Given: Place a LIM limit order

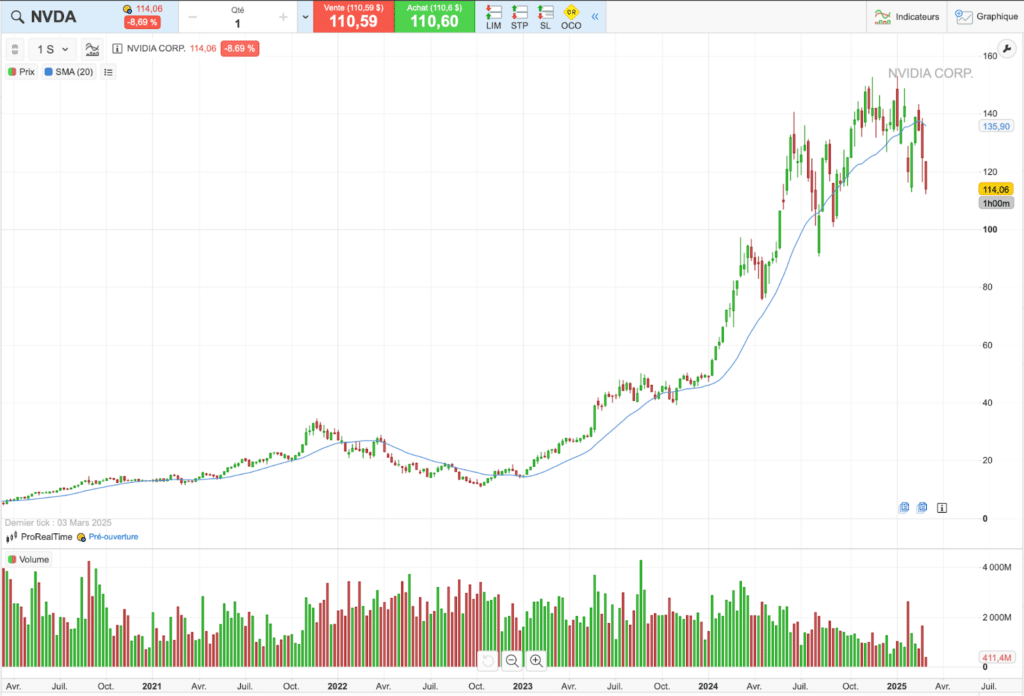Looking at the screenshot, I should [494, 17].
